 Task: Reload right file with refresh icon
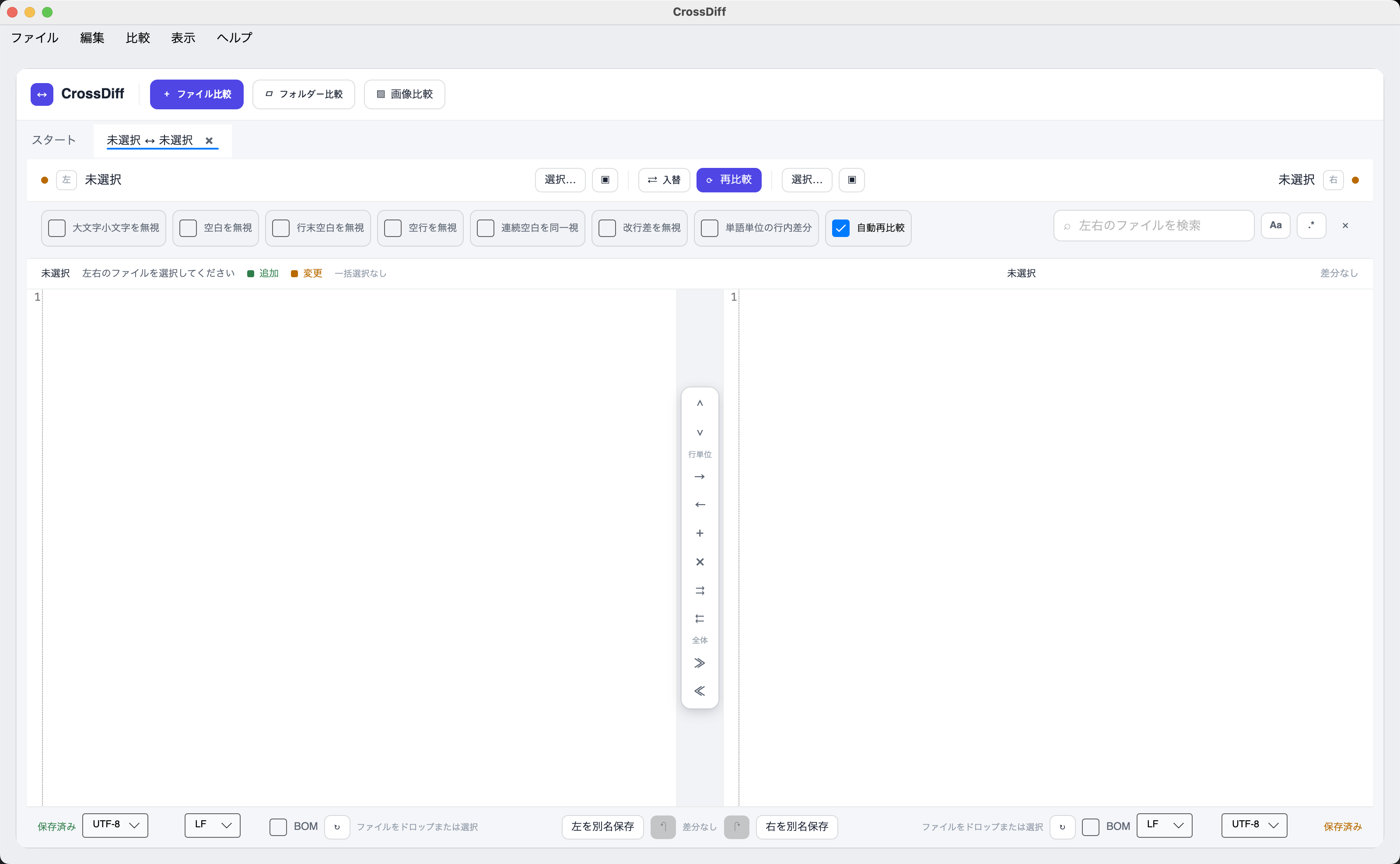[x=1062, y=827]
